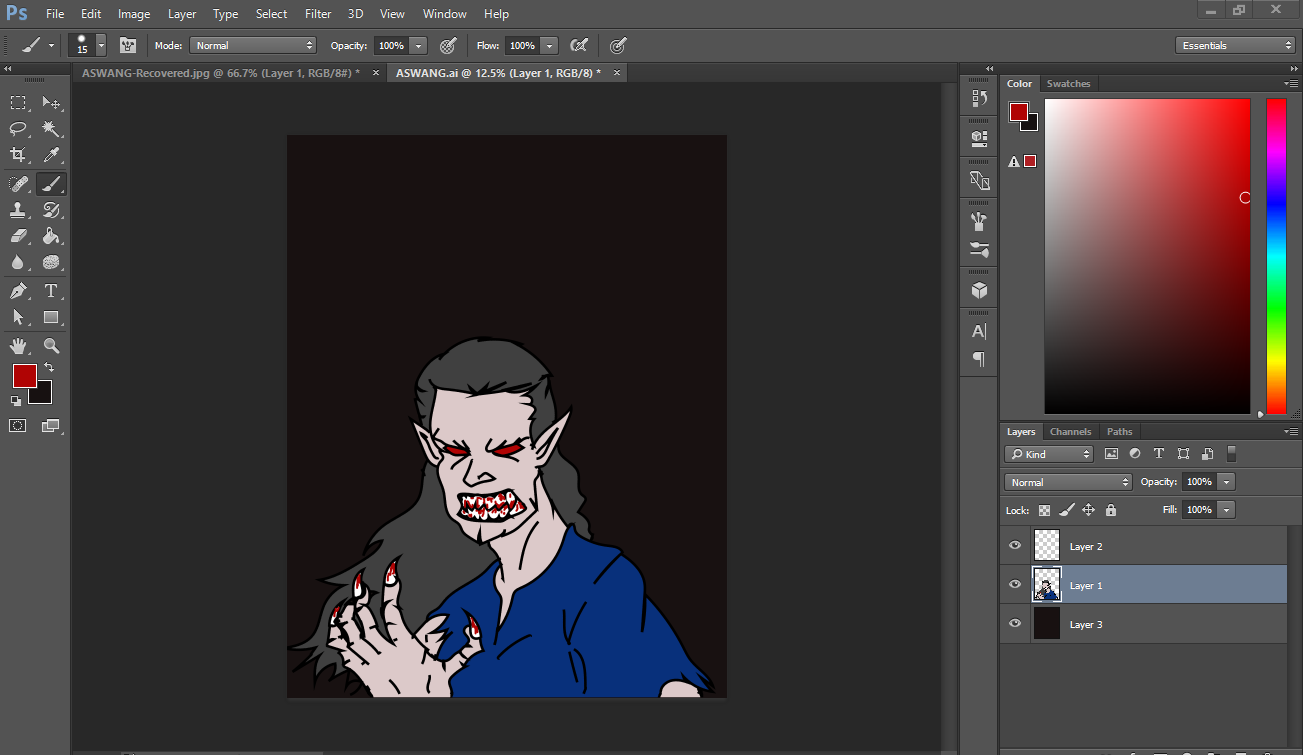Viewport: 1303px width, 755px height.
Task: Open the History panel icon
Action: pos(979,98)
